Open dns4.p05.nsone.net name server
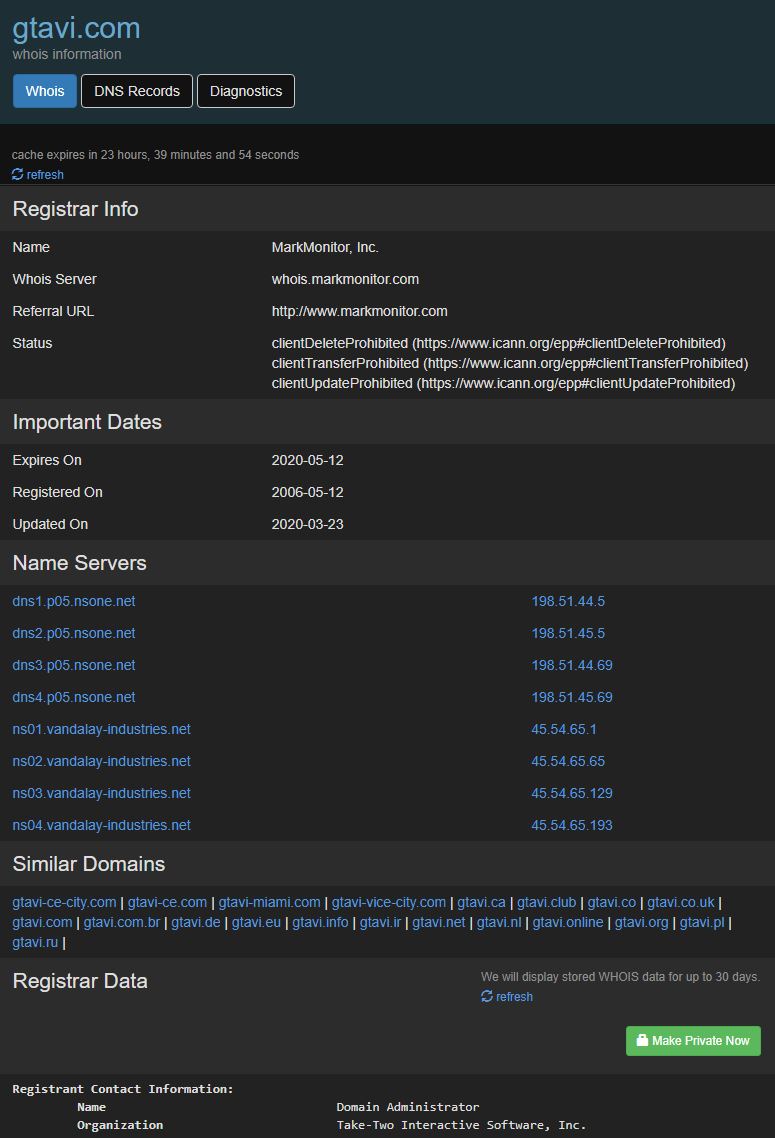The image size is (775, 1138). 74,697
